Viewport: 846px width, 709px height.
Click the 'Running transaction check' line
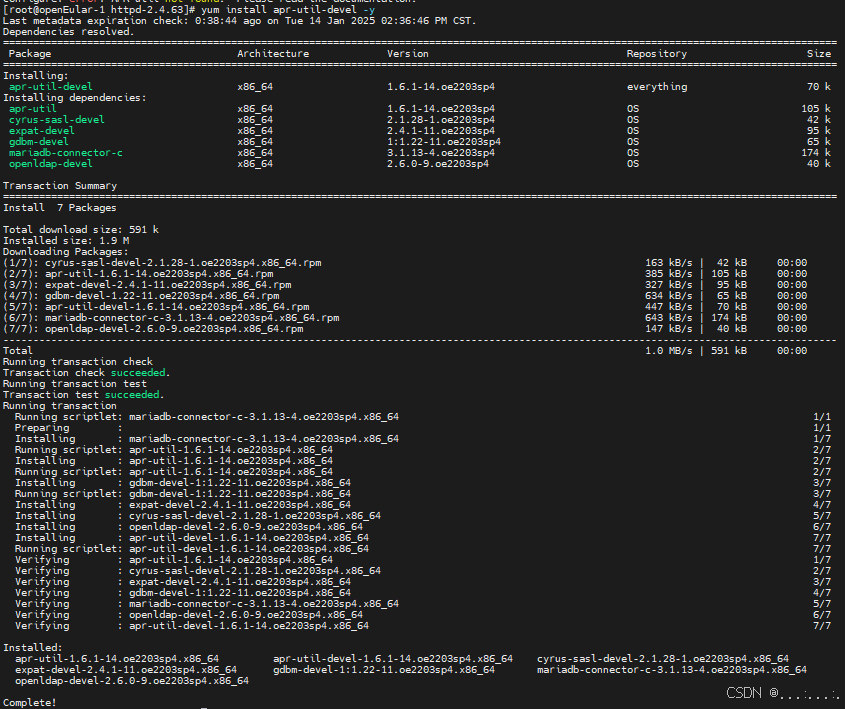click(78, 362)
